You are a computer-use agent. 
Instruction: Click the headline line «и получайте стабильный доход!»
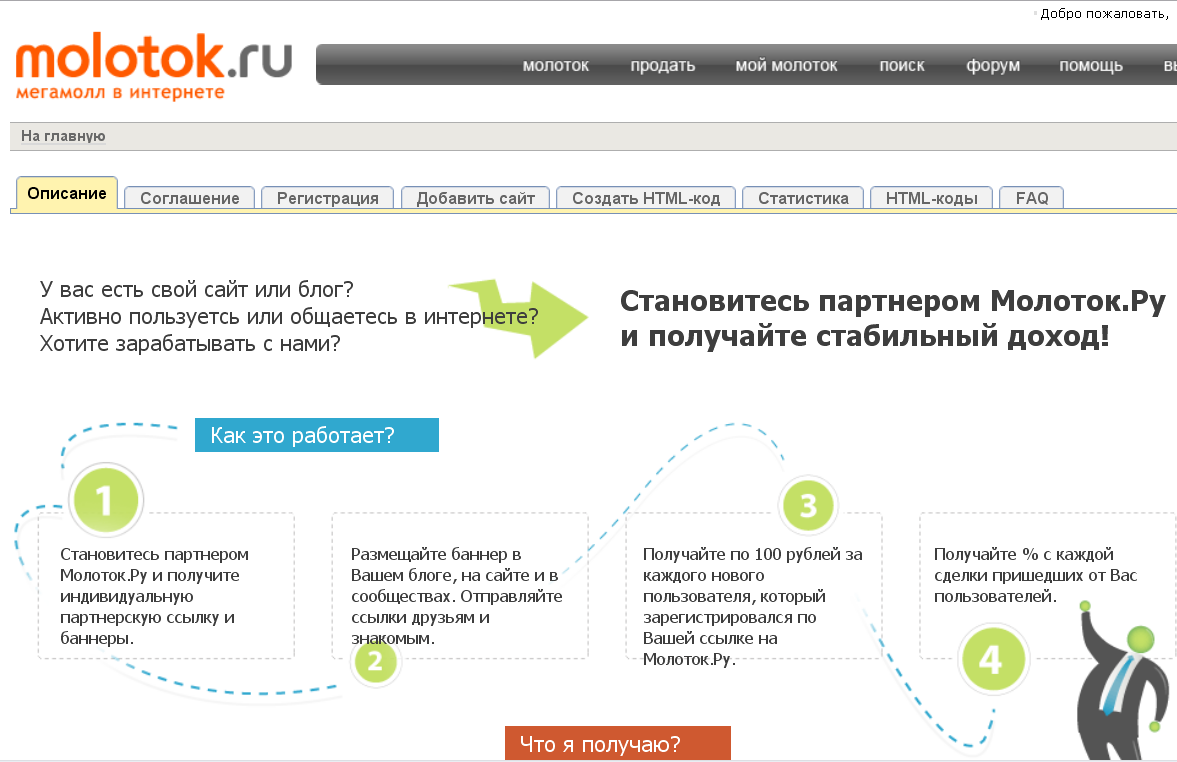click(x=865, y=336)
